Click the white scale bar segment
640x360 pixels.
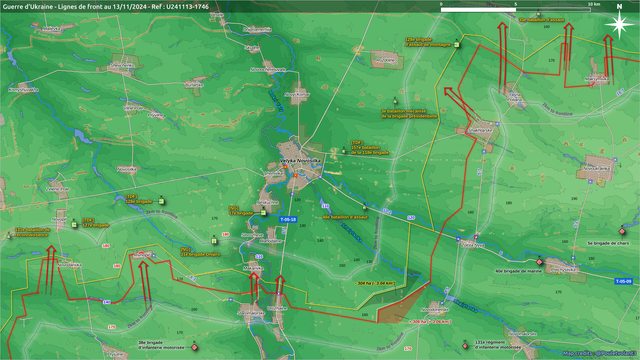tap(478, 9)
